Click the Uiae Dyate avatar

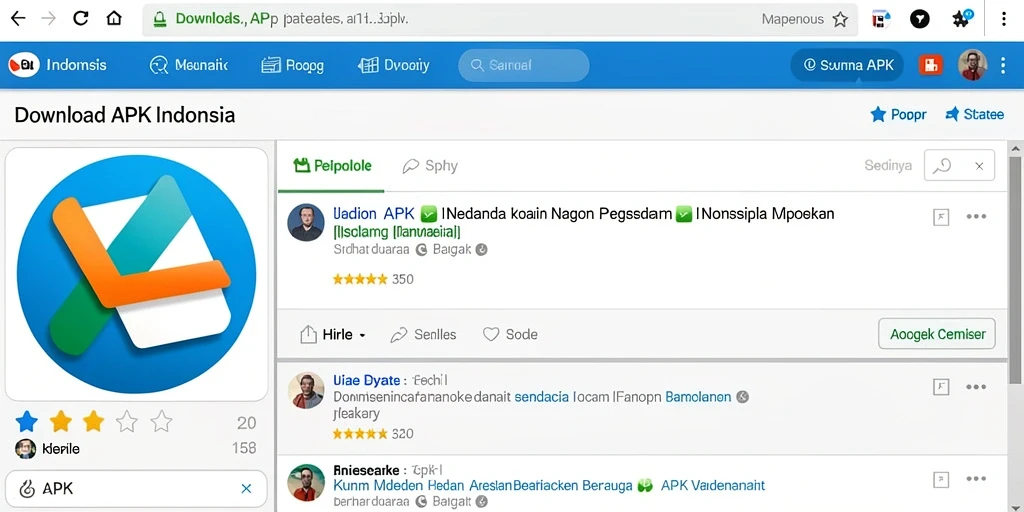306,390
